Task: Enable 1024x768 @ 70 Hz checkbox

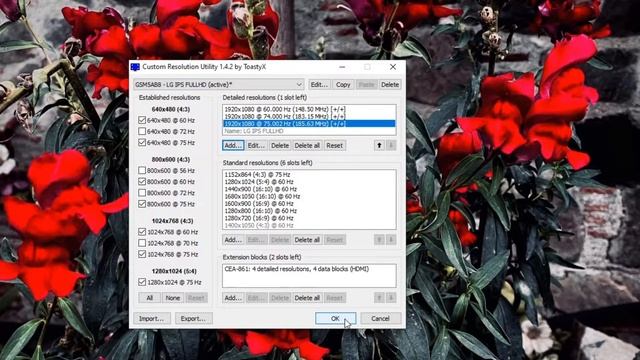Action: pyautogui.click(x=142, y=243)
